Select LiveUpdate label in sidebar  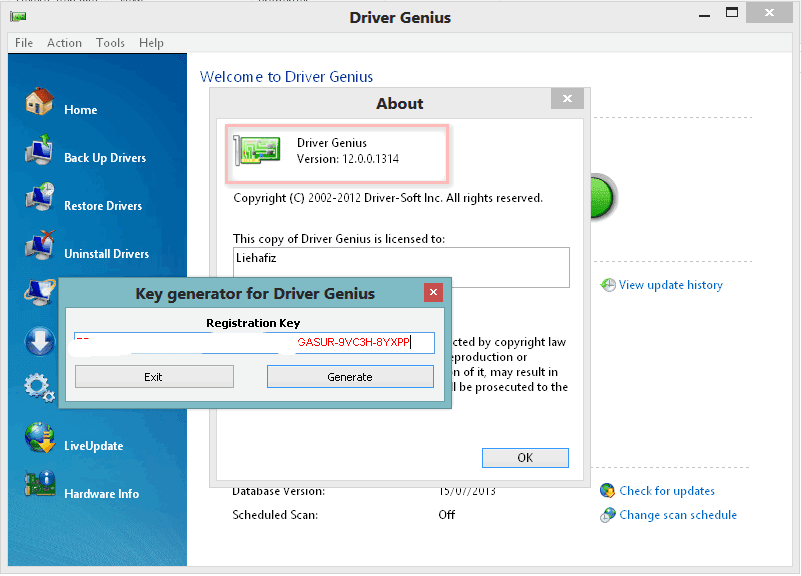coord(93,446)
